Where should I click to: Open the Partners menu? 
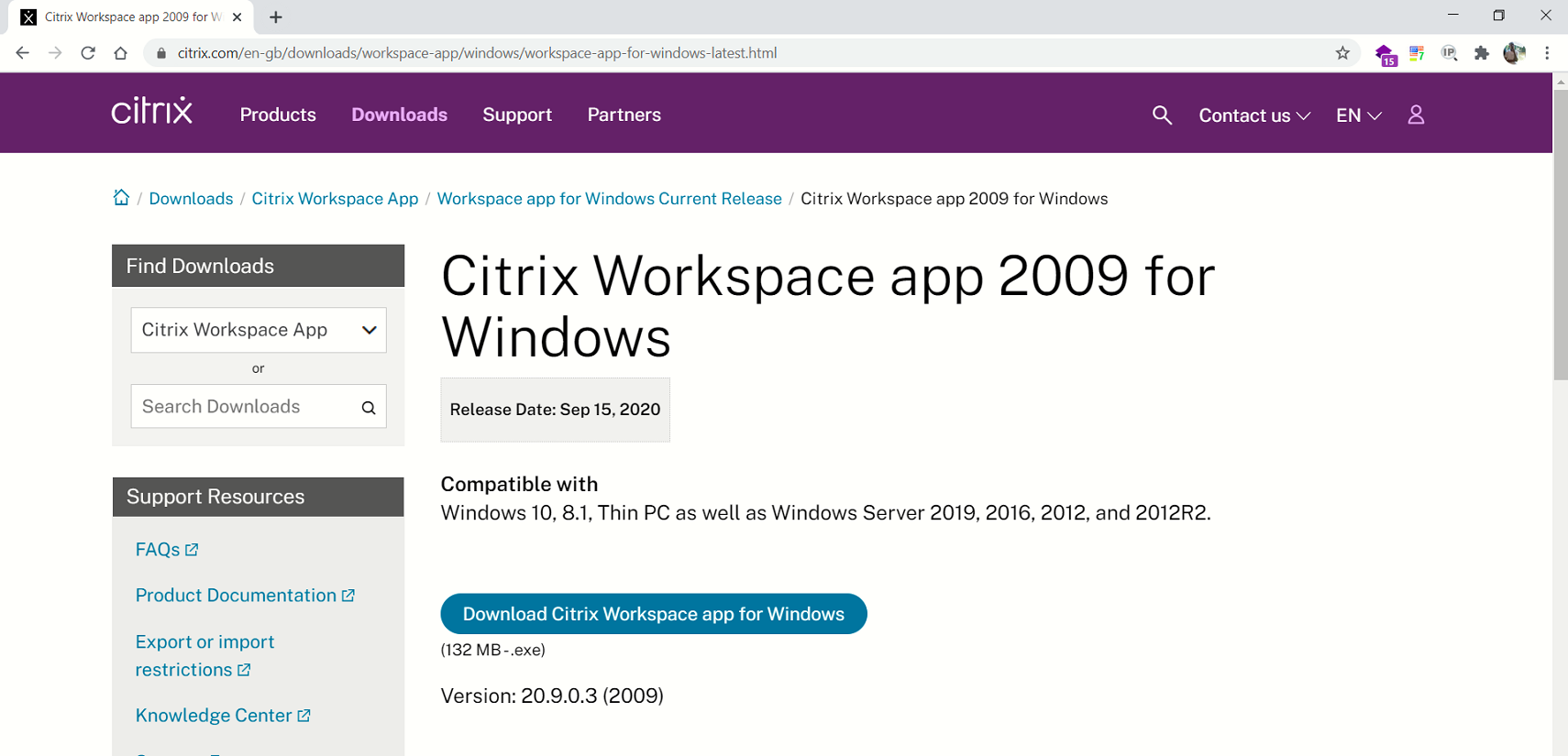pyautogui.click(x=624, y=115)
